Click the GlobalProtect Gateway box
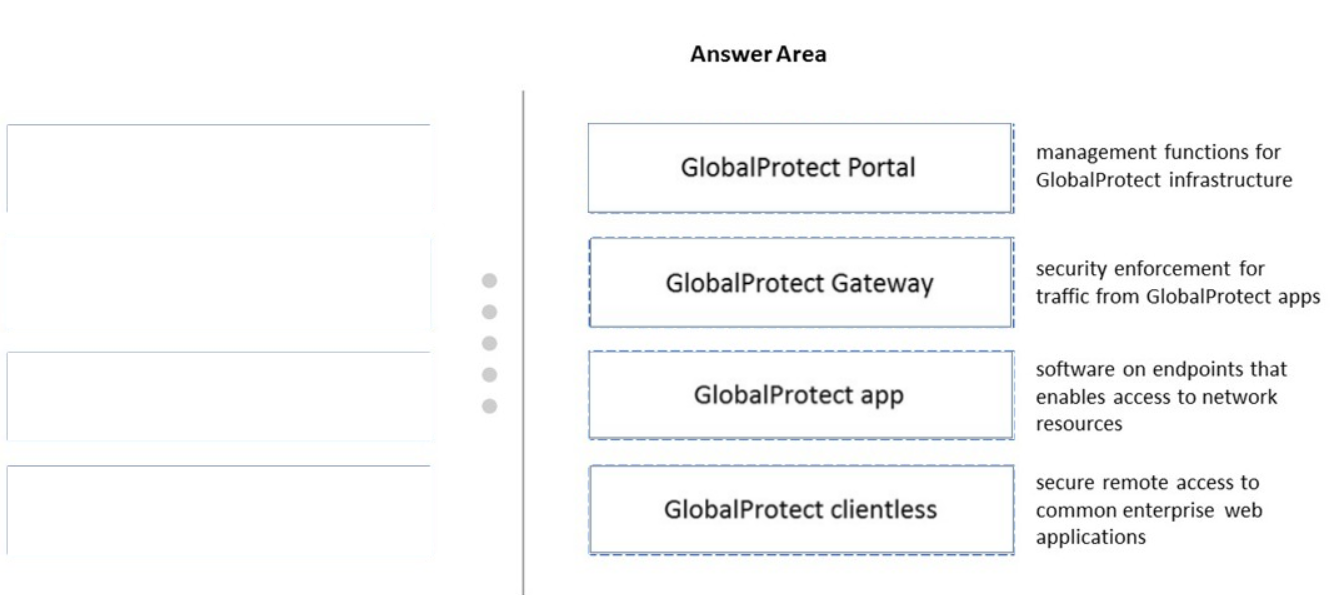The width and height of the screenshot is (1331, 595). point(801,283)
